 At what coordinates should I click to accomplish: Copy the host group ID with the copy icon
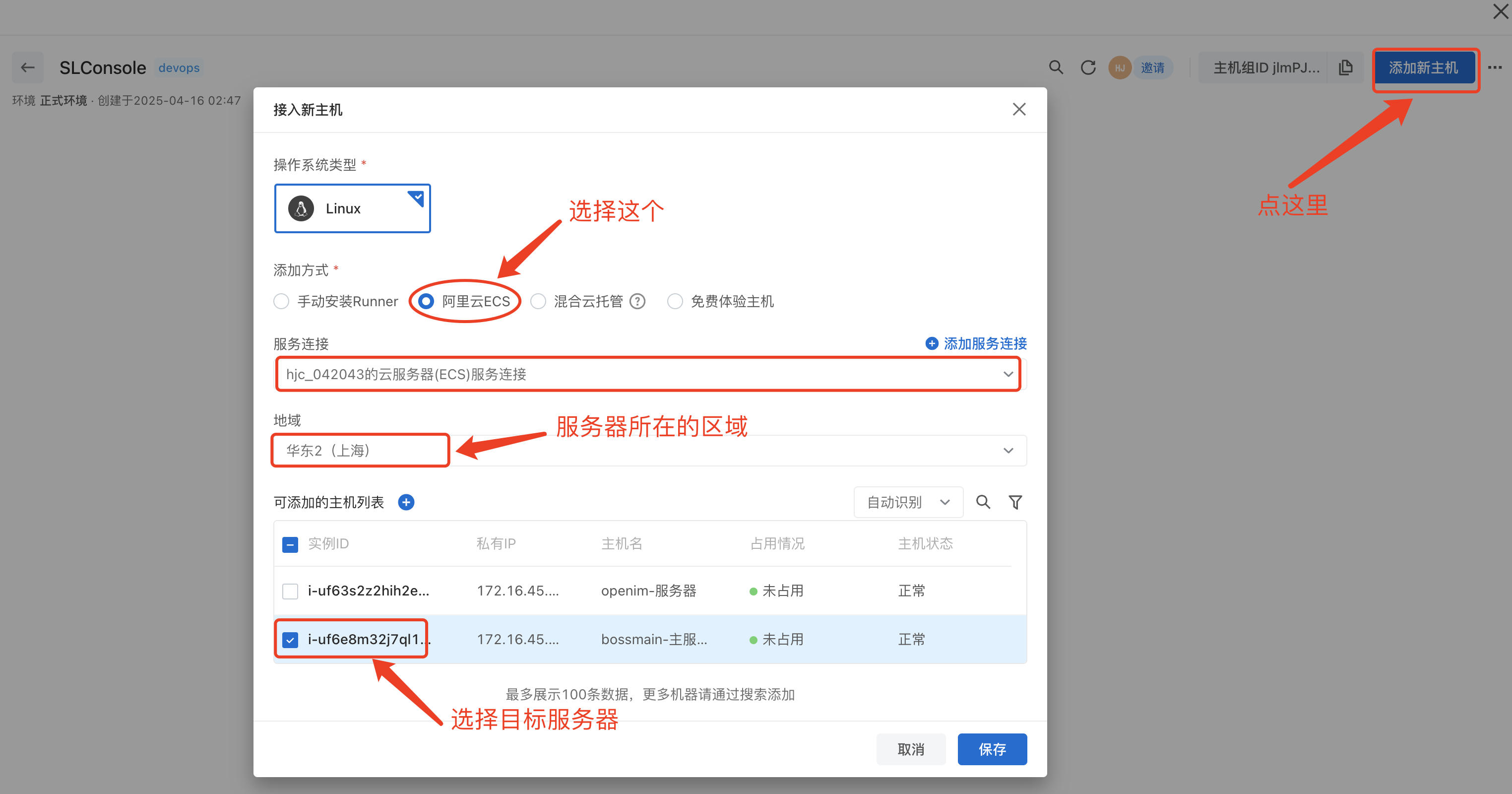[x=1346, y=67]
